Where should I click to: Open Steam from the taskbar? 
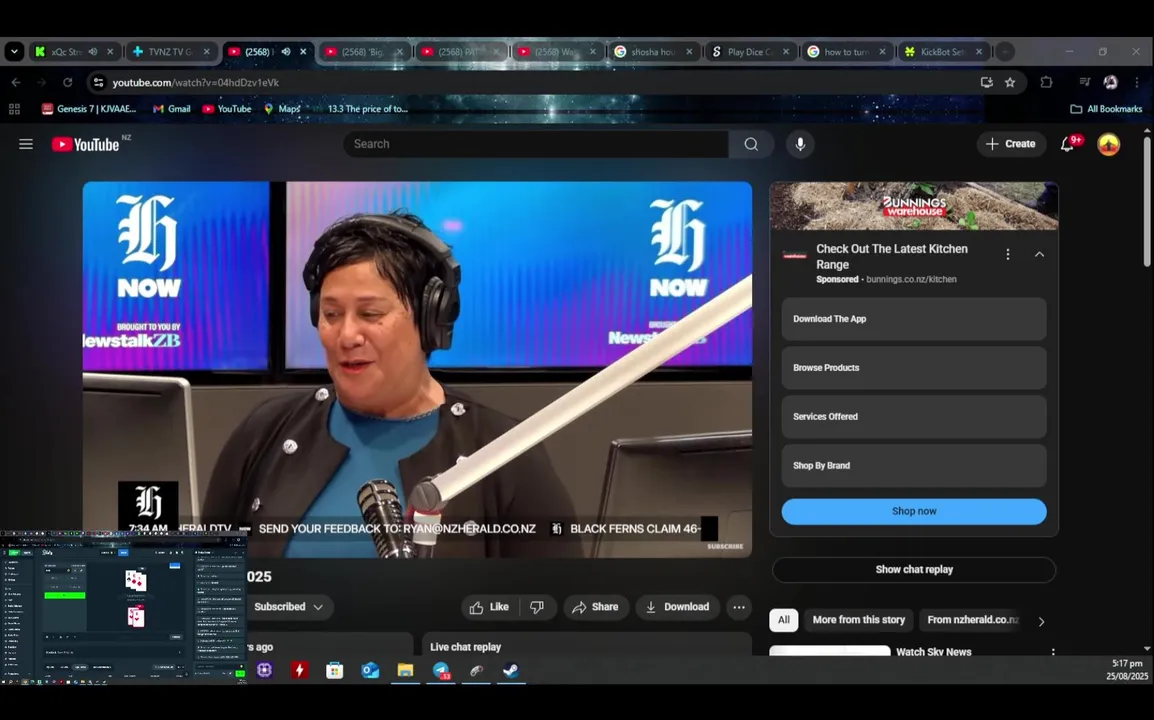(x=510, y=670)
